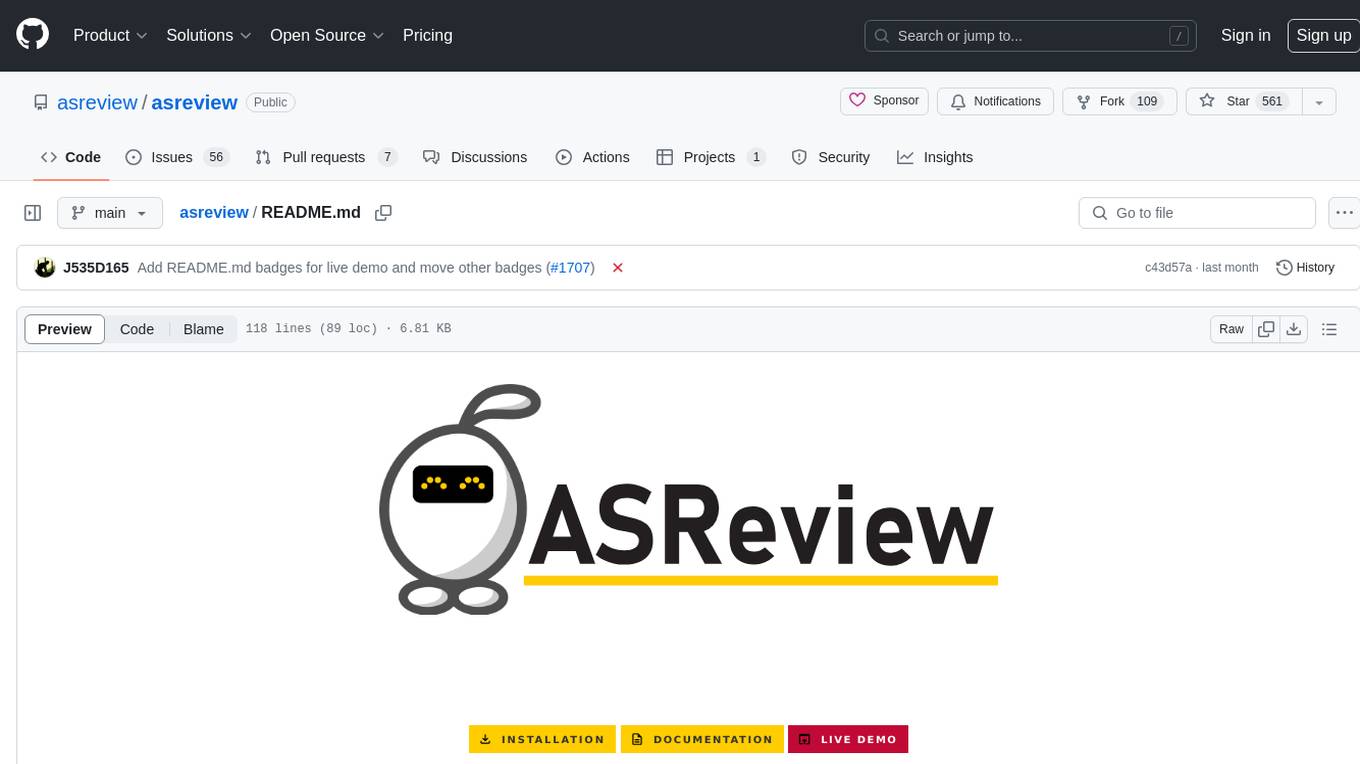Switch to the Code view
This screenshot has width=1360, height=764.
click(137, 329)
